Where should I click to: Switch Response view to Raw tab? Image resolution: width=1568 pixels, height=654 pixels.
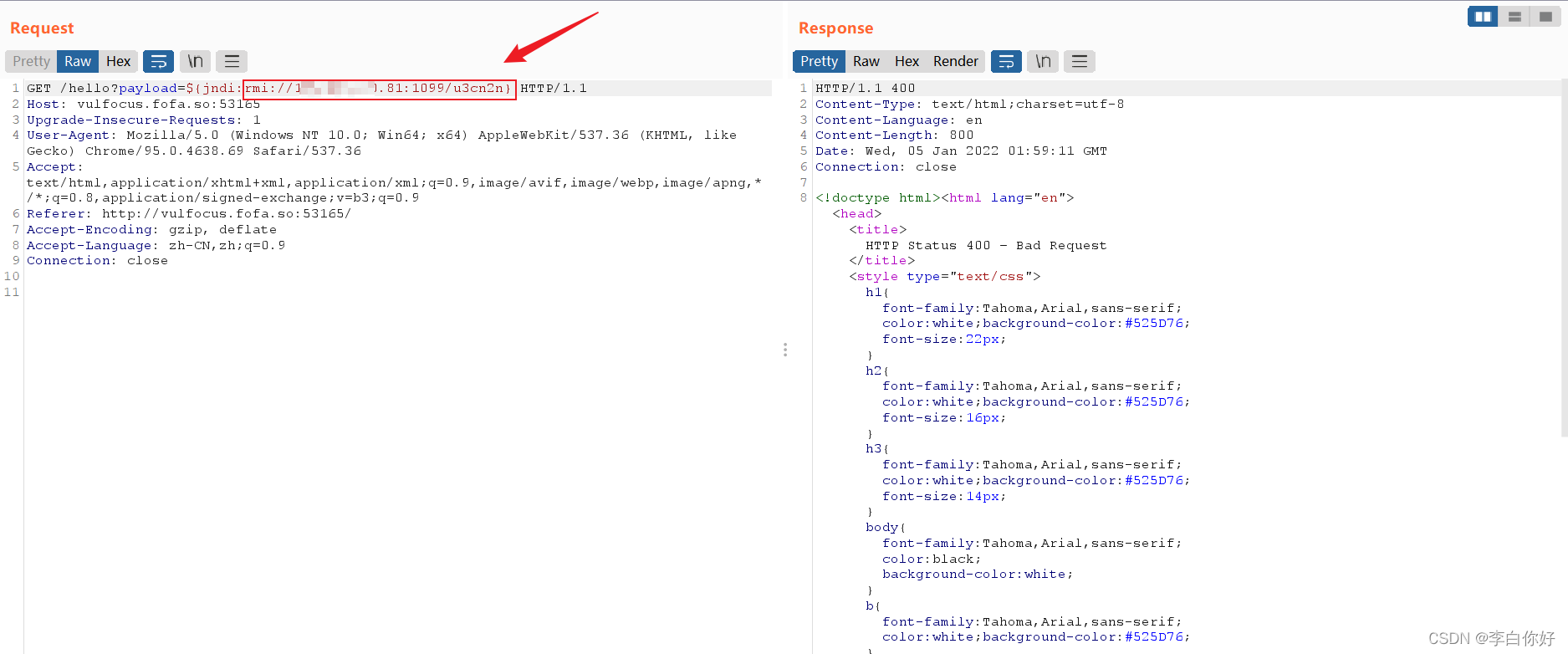(866, 61)
